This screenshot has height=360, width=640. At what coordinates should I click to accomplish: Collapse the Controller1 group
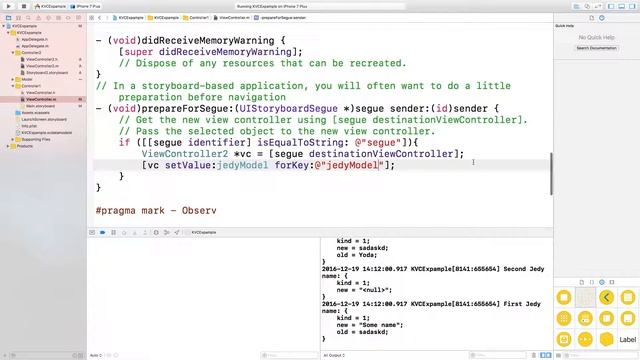[13, 86]
